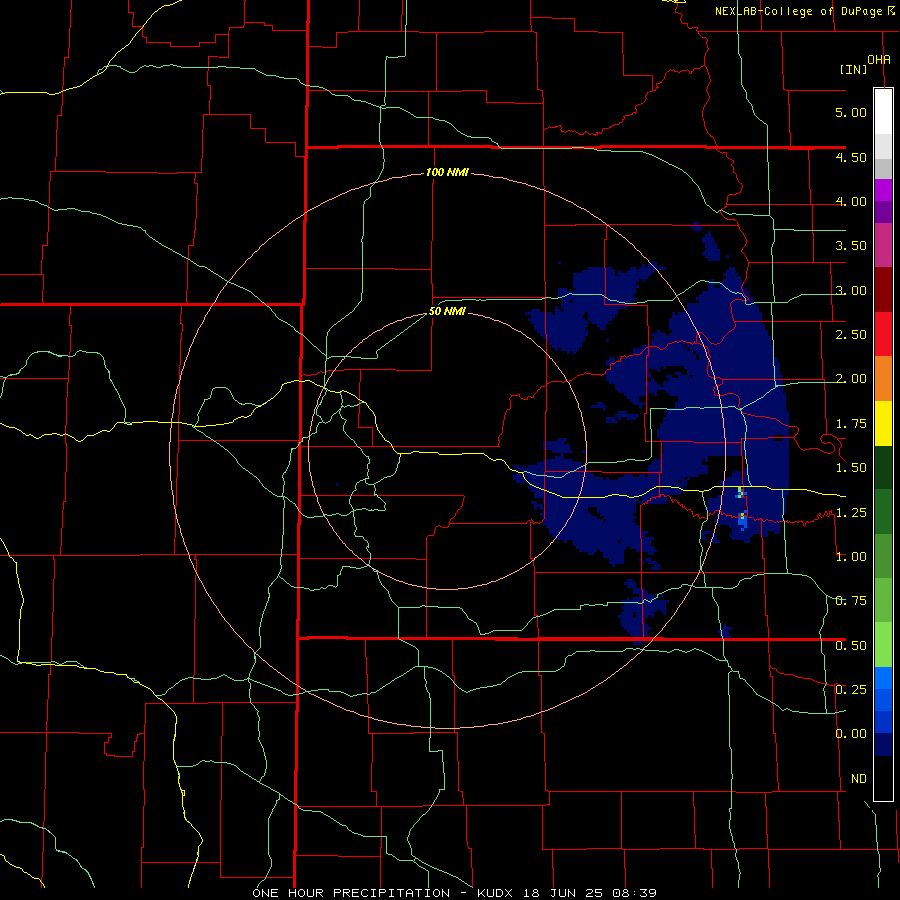
Task: Pick the orange legend swatch
Action: point(883,379)
